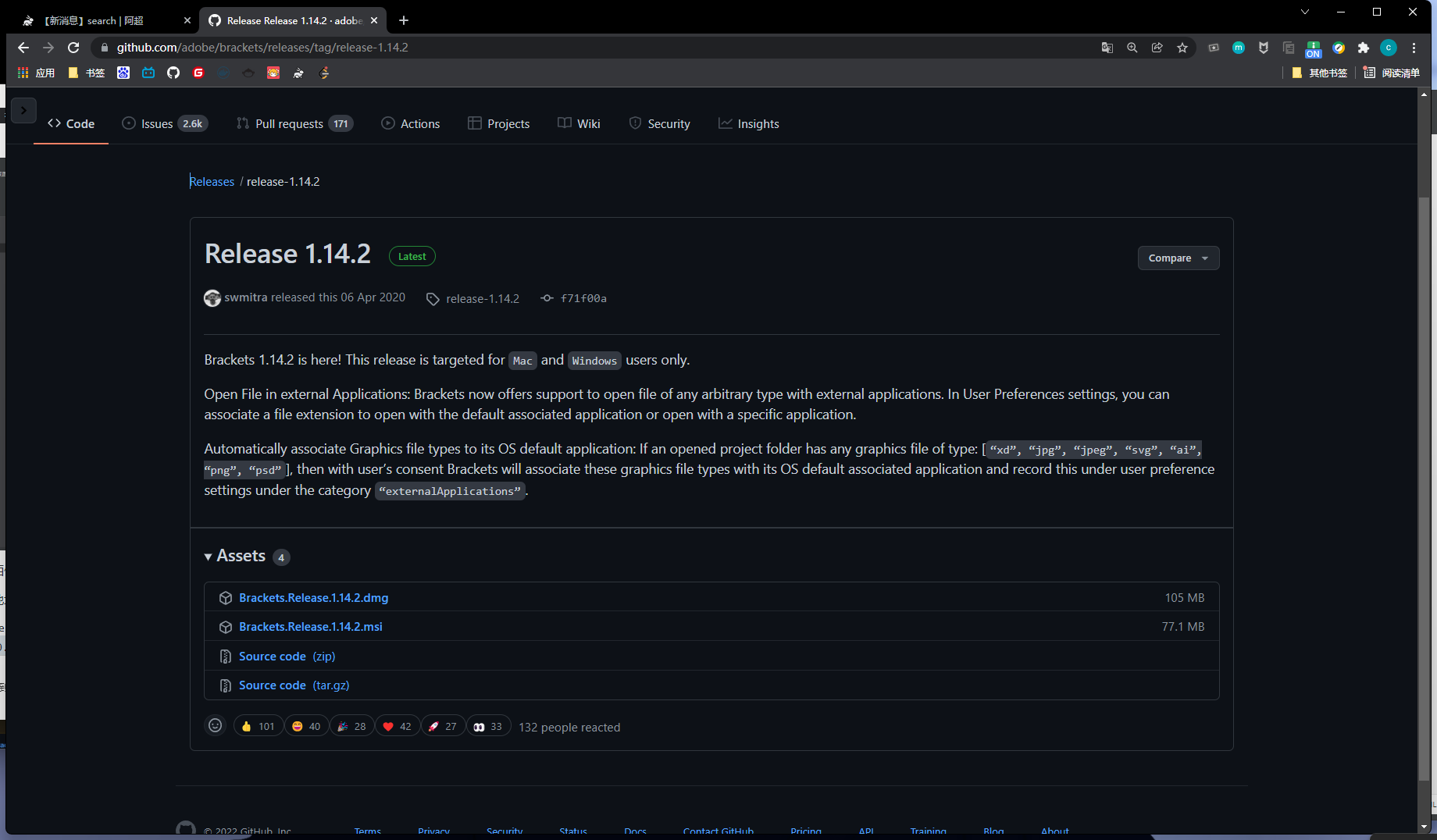This screenshot has height=840, width=1437.
Task: Click the '132 people reacted' text
Action: tap(569, 727)
